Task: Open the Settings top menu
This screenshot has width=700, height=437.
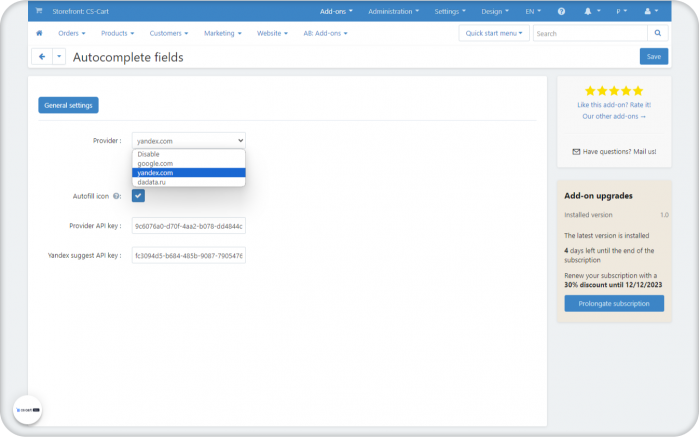Action: [450, 11]
